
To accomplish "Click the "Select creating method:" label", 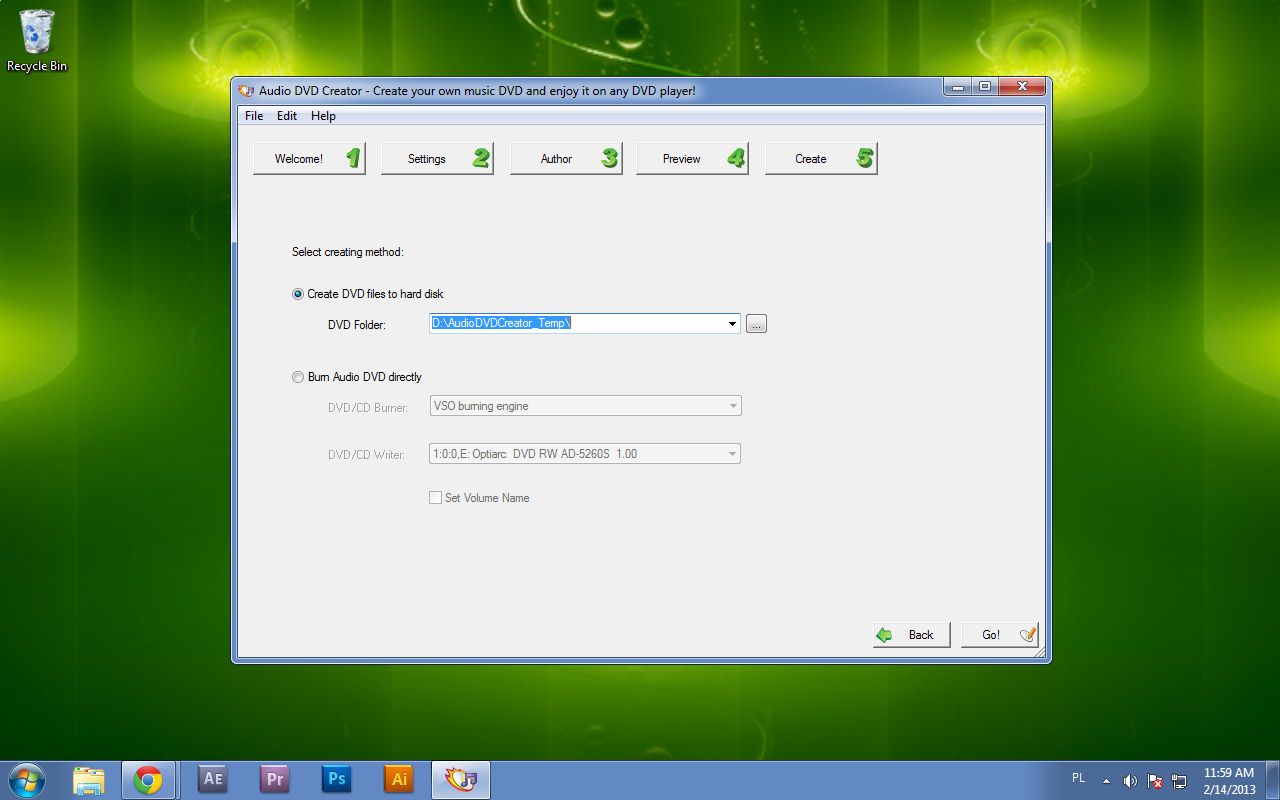I will pos(348,252).
